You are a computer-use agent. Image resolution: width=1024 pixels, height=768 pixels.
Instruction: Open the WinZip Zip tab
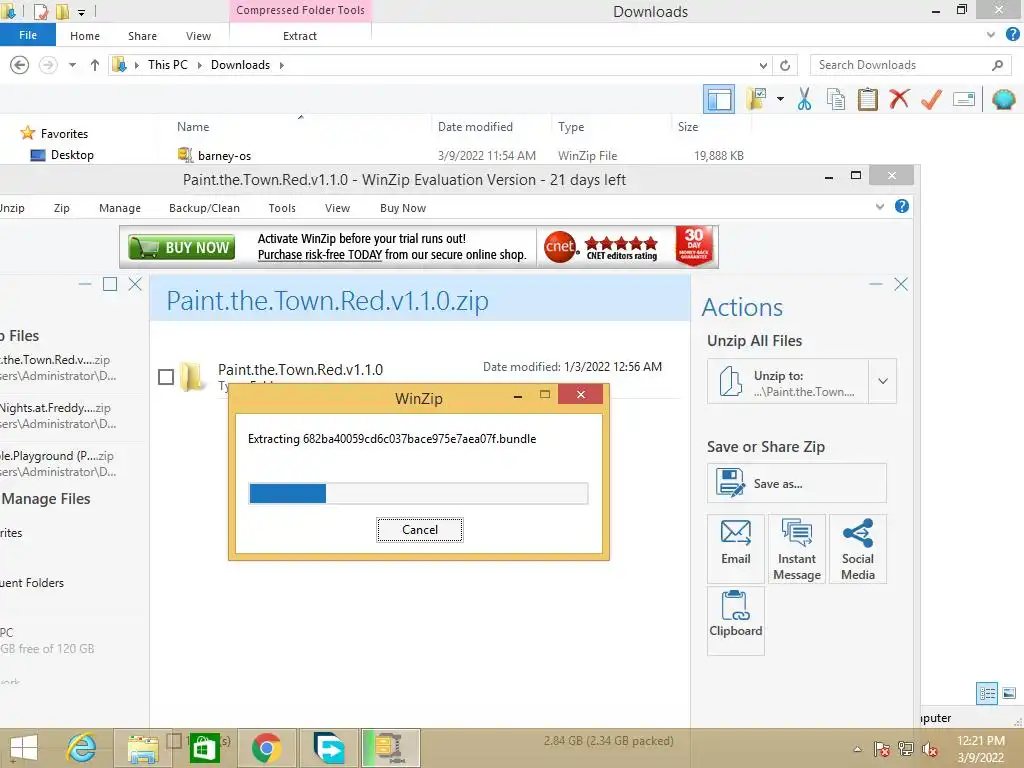click(61, 208)
